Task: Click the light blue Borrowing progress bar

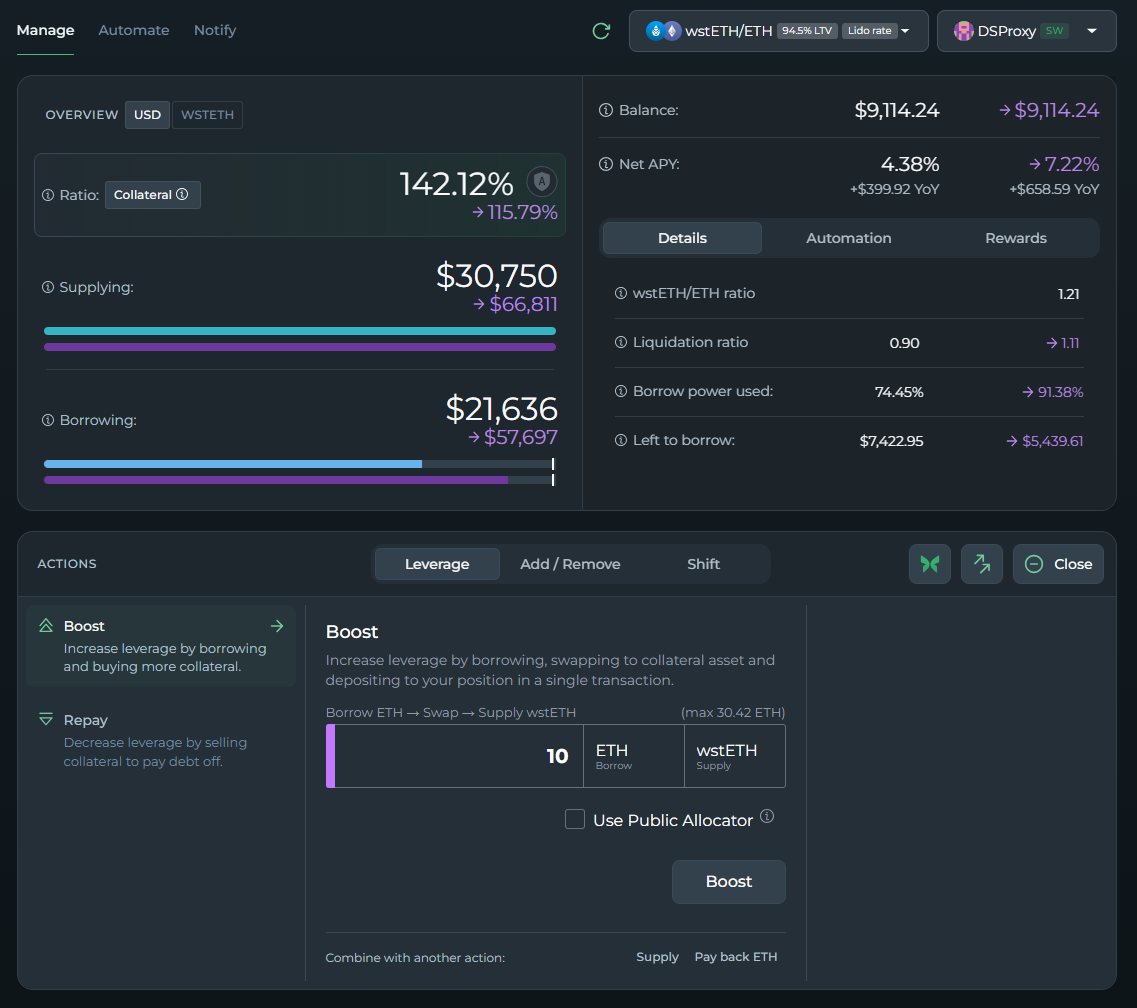Action: (233, 464)
